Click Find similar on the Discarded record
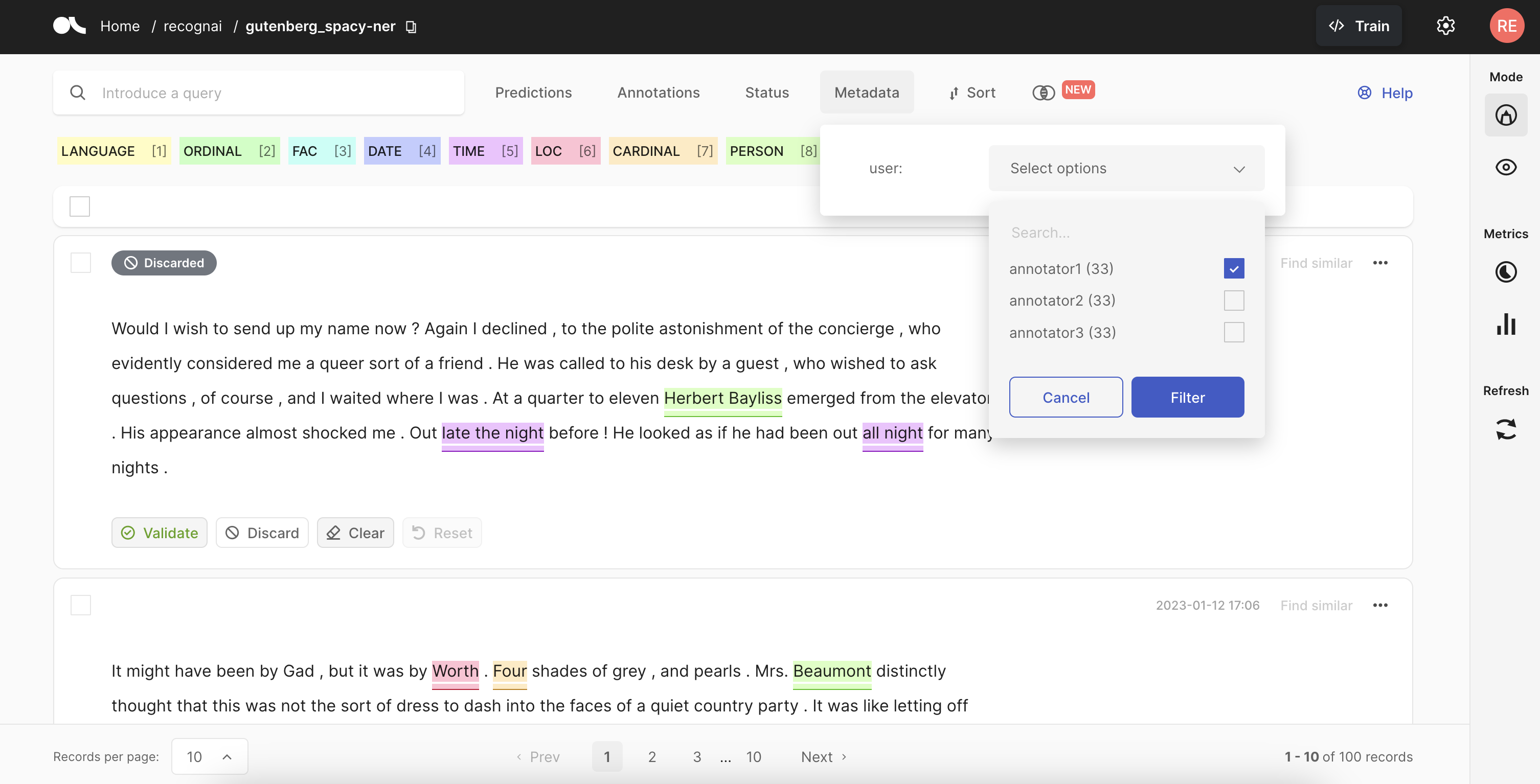Image resolution: width=1540 pixels, height=784 pixels. click(x=1316, y=263)
